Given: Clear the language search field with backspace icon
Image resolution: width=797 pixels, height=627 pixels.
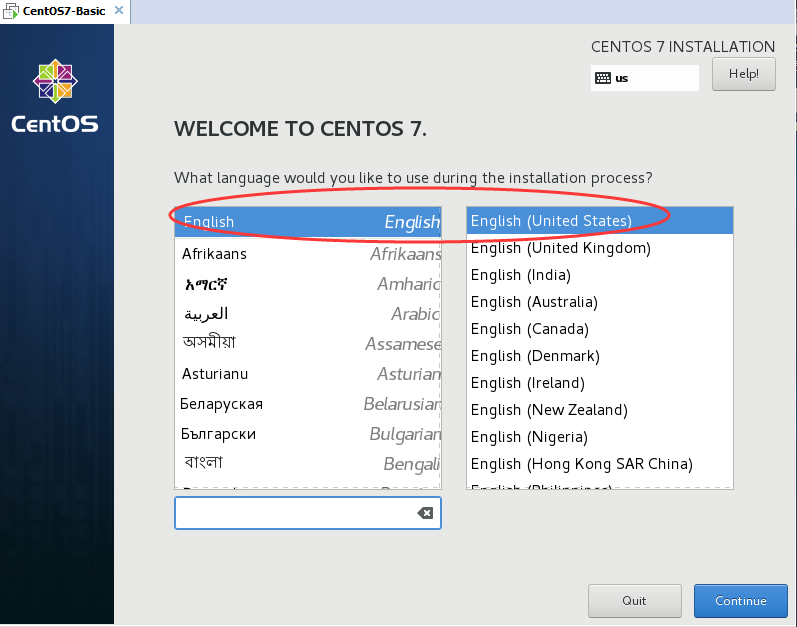Looking at the screenshot, I should pos(425,513).
